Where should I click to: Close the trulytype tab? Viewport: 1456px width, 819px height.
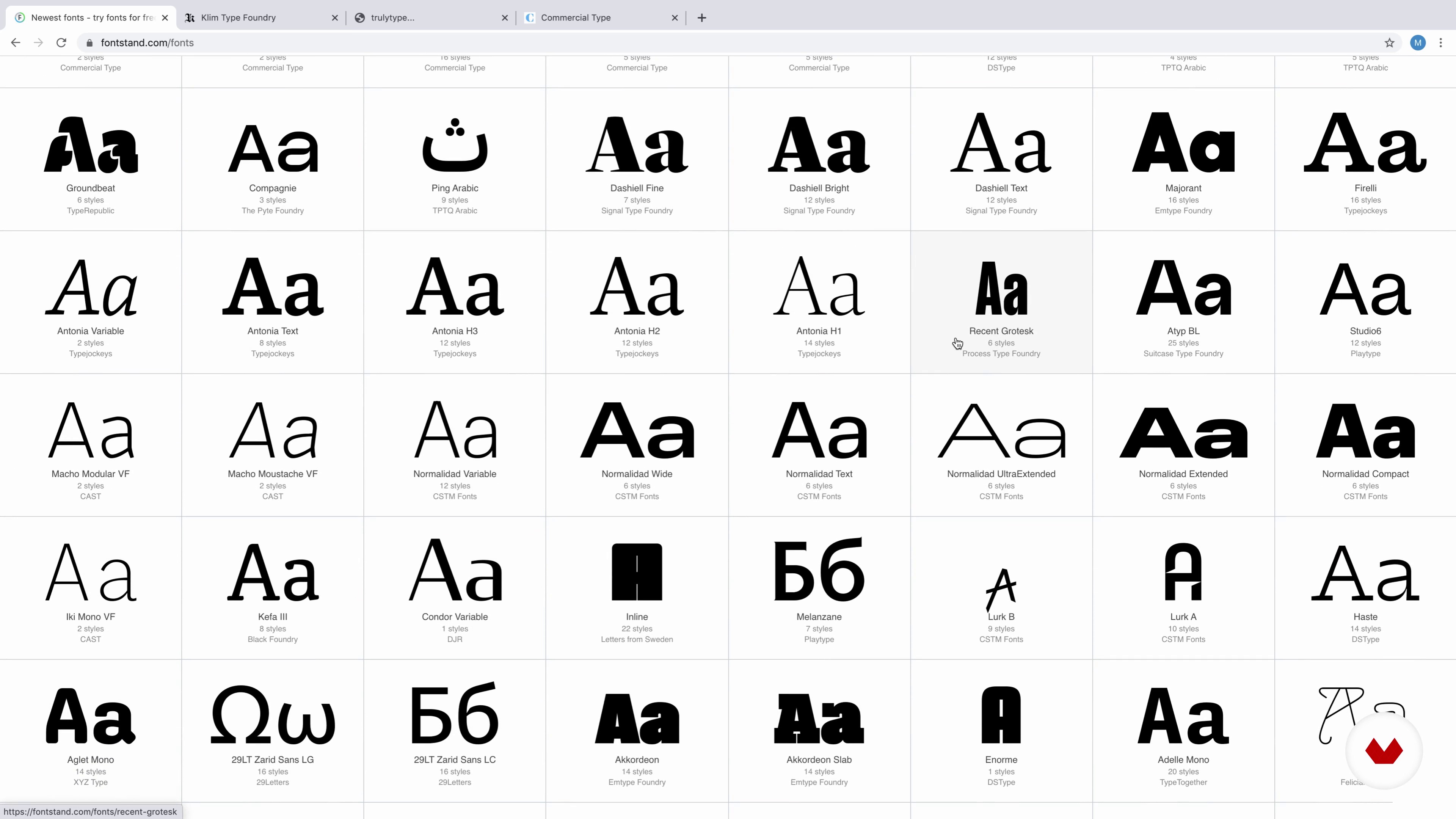(505, 17)
